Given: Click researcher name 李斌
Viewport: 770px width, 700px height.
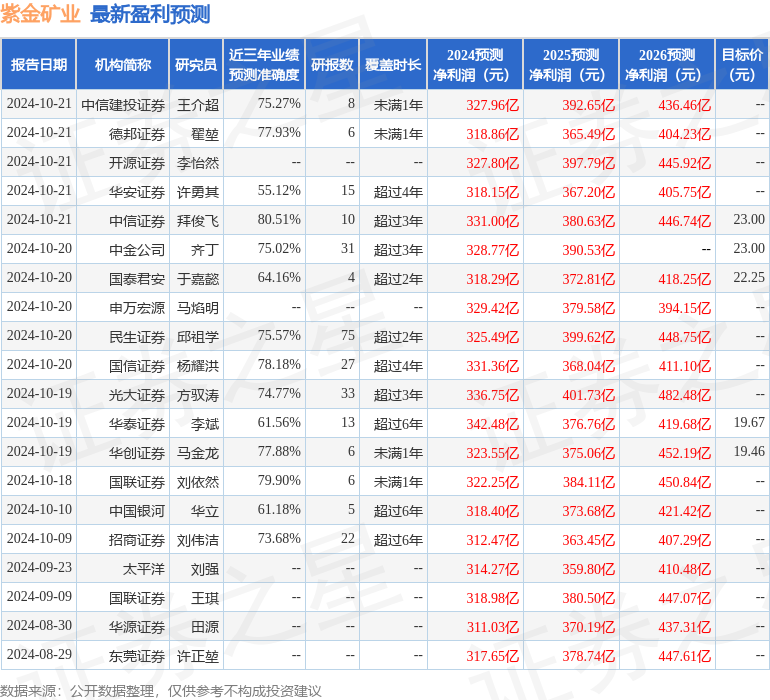Looking at the screenshot, I should pos(205,424).
